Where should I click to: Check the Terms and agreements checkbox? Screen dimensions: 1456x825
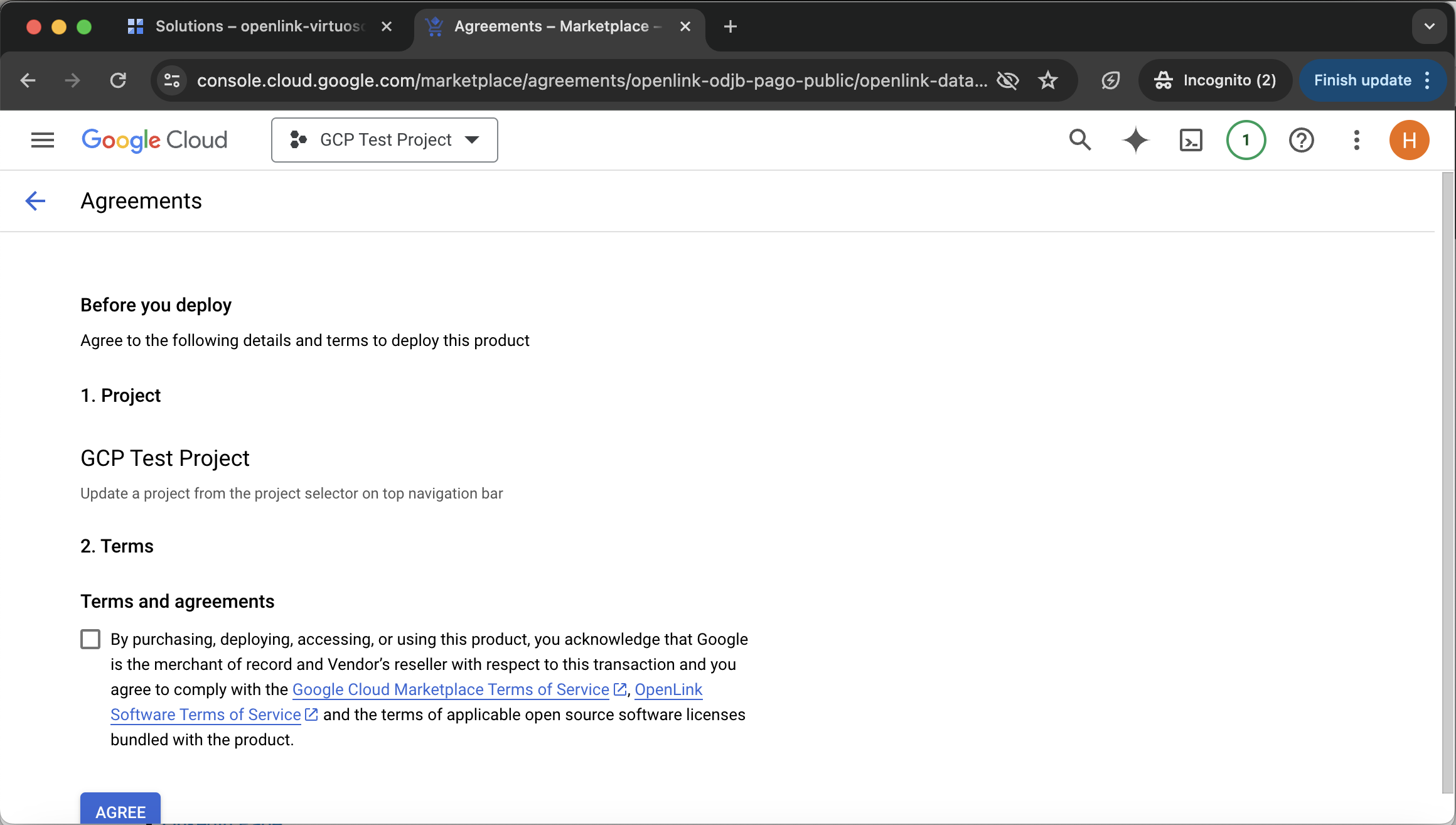click(90, 639)
